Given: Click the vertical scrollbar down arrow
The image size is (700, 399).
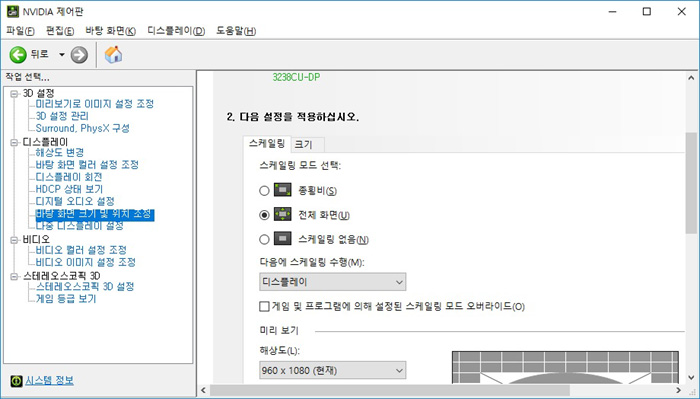Looking at the screenshot, I should [x=691, y=377].
